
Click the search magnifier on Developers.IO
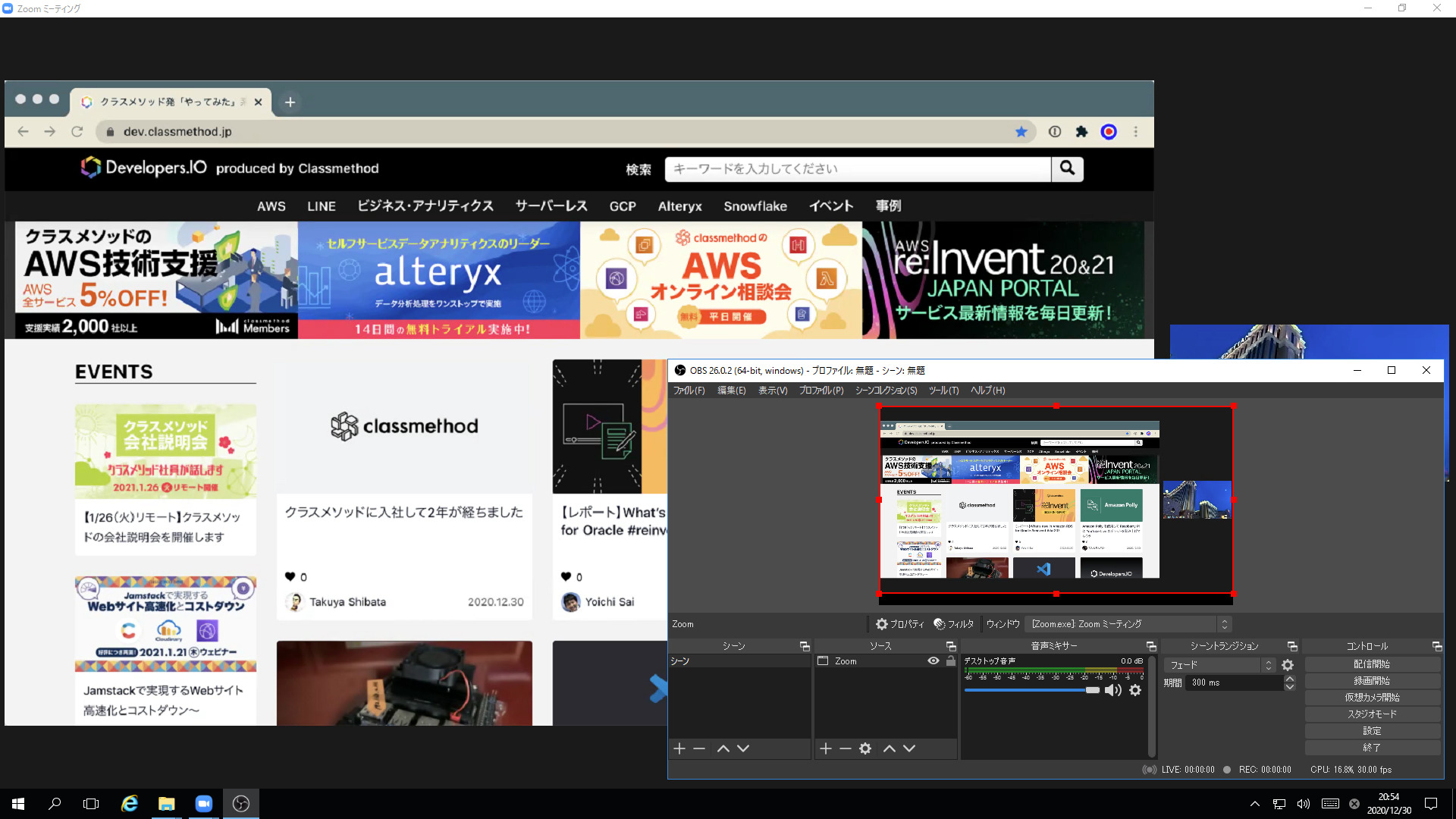coord(1068,168)
